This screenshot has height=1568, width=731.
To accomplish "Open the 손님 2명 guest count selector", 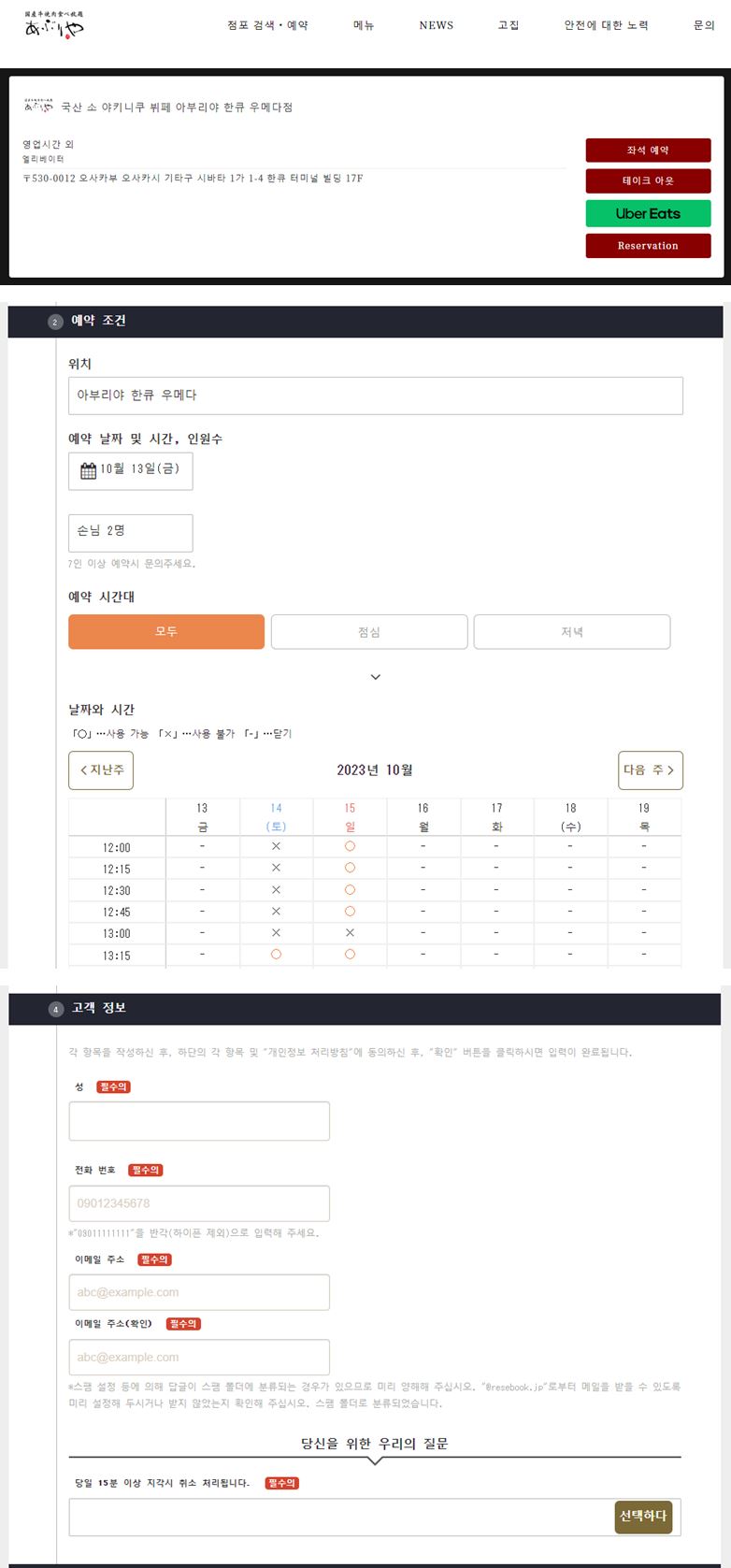I will [x=130, y=532].
